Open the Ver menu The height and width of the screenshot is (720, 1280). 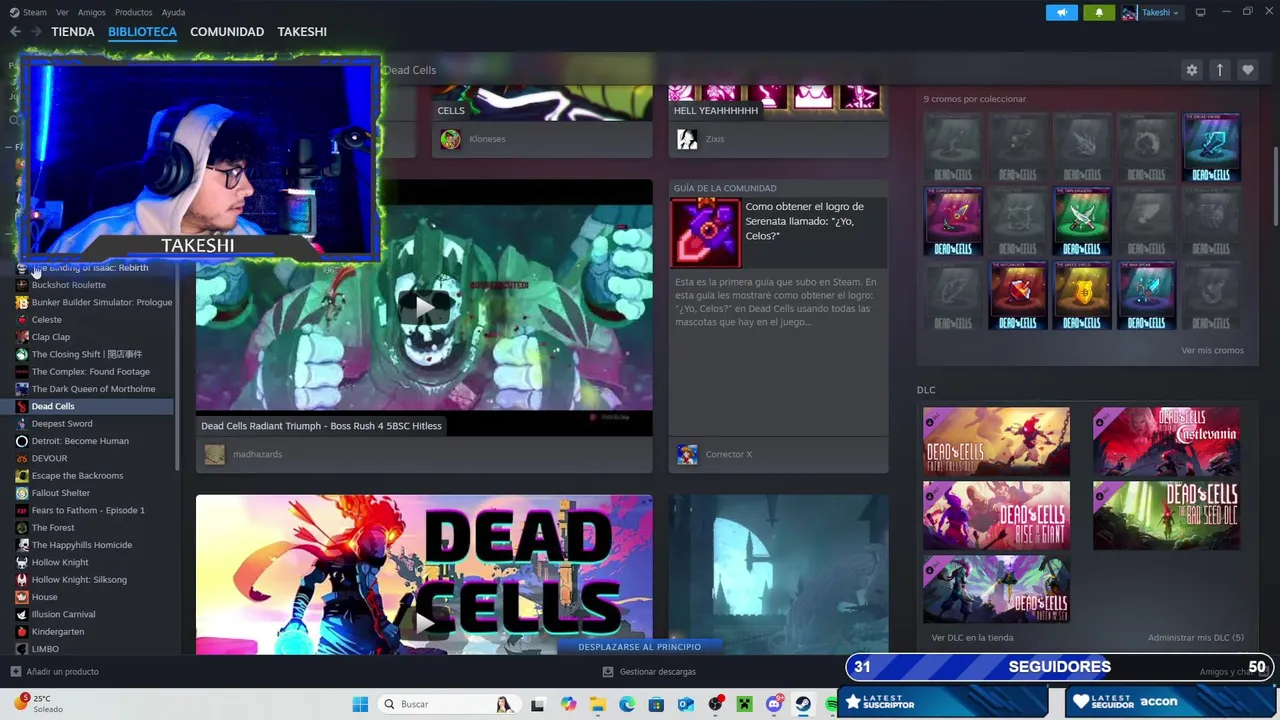click(x=62, y=12)
